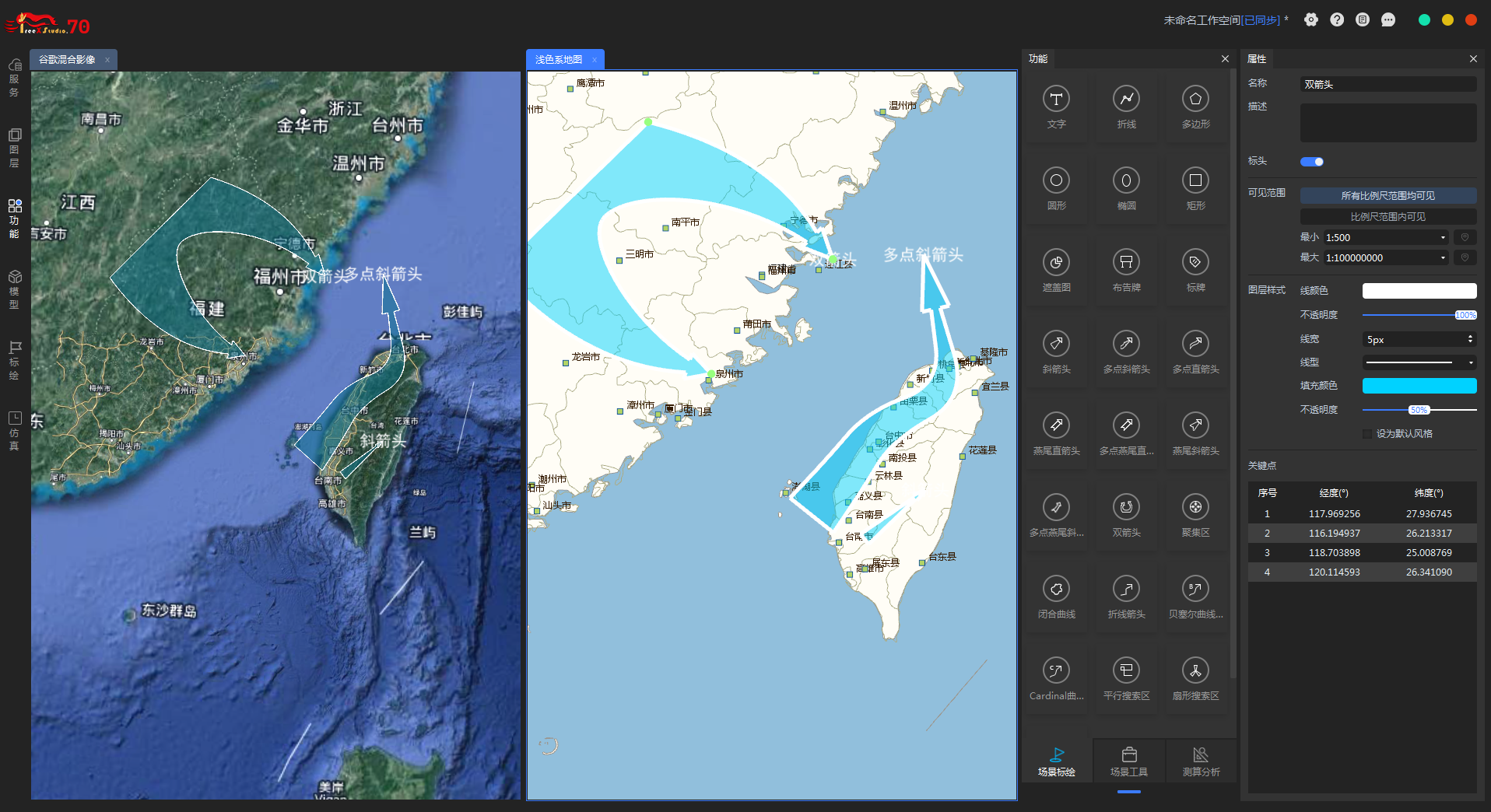Open the 模型 model sidebar panel
Screen dimensions: 1491x812
tap(15, 289)
